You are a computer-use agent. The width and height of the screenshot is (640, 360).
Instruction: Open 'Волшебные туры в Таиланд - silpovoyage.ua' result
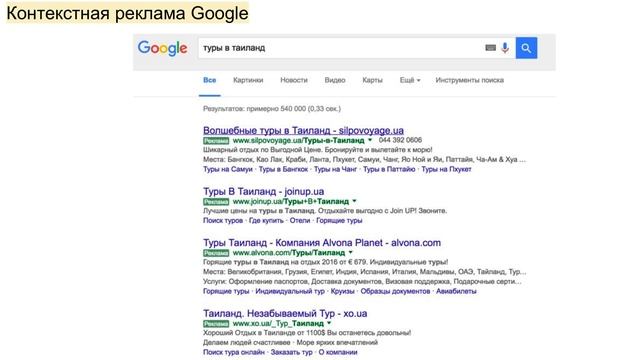click(303, 130)
